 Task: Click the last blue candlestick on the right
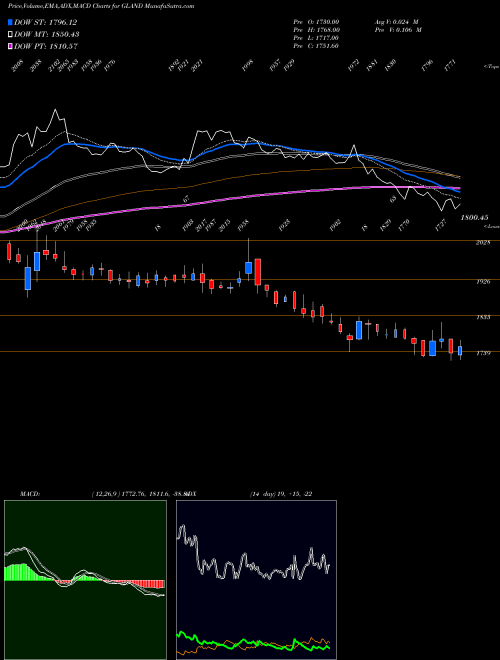coord(460,351)
